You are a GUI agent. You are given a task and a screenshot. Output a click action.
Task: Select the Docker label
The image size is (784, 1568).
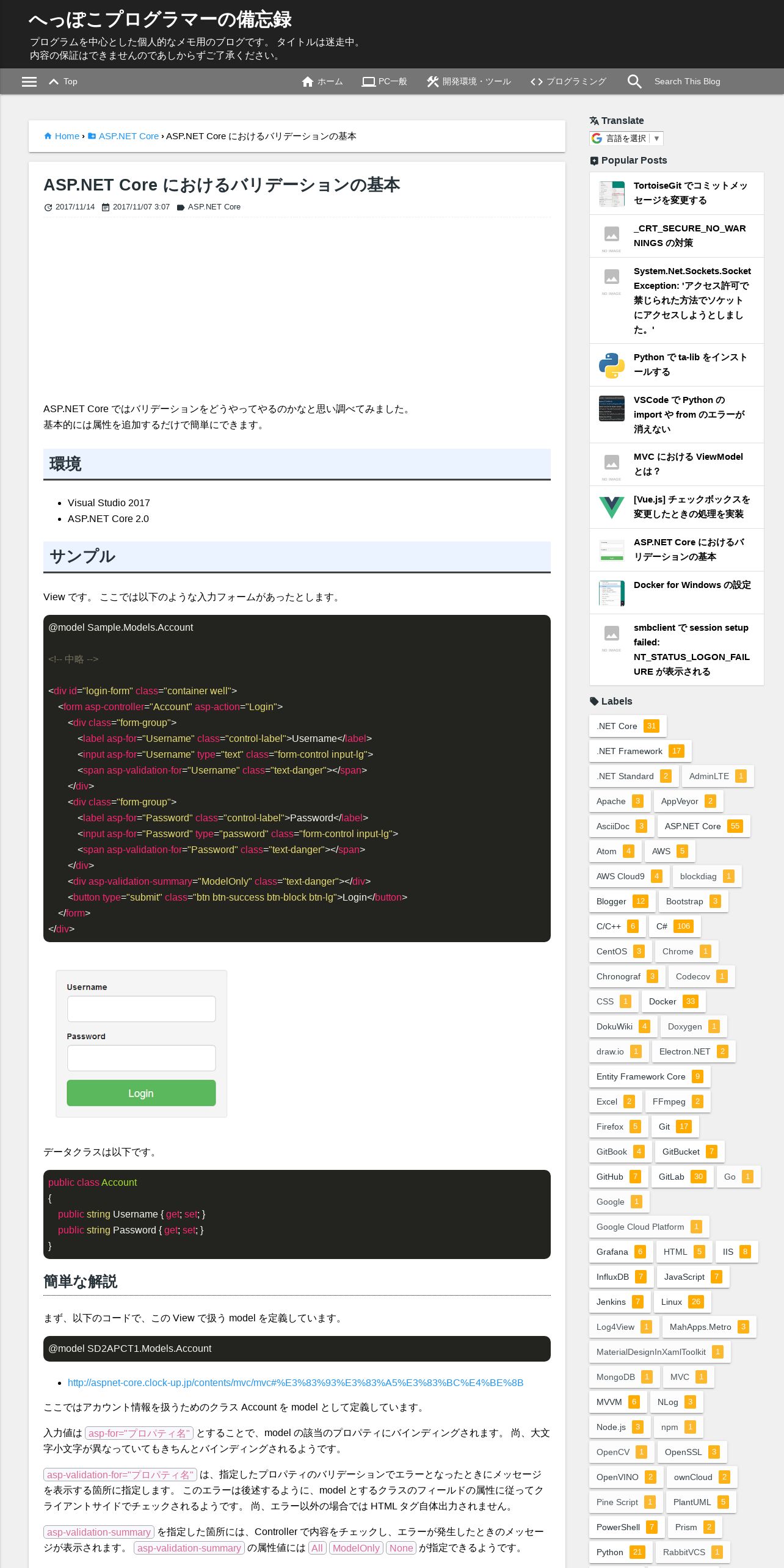point(673,1001)
